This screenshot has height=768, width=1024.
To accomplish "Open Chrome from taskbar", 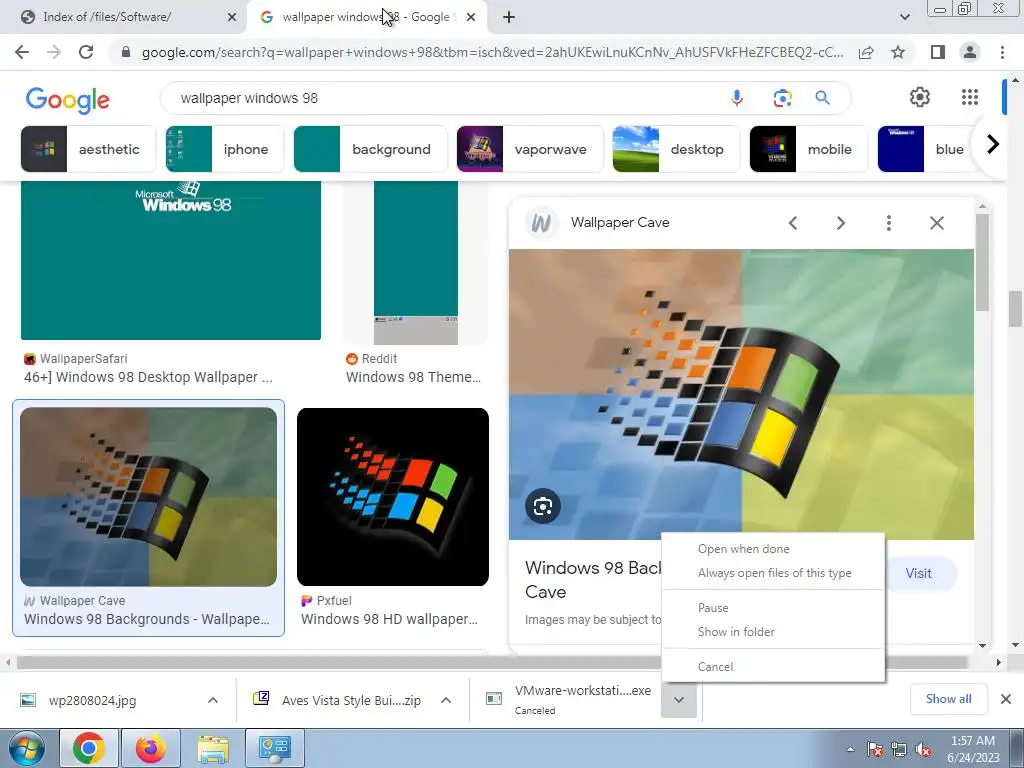I will [x=88, y=748].
